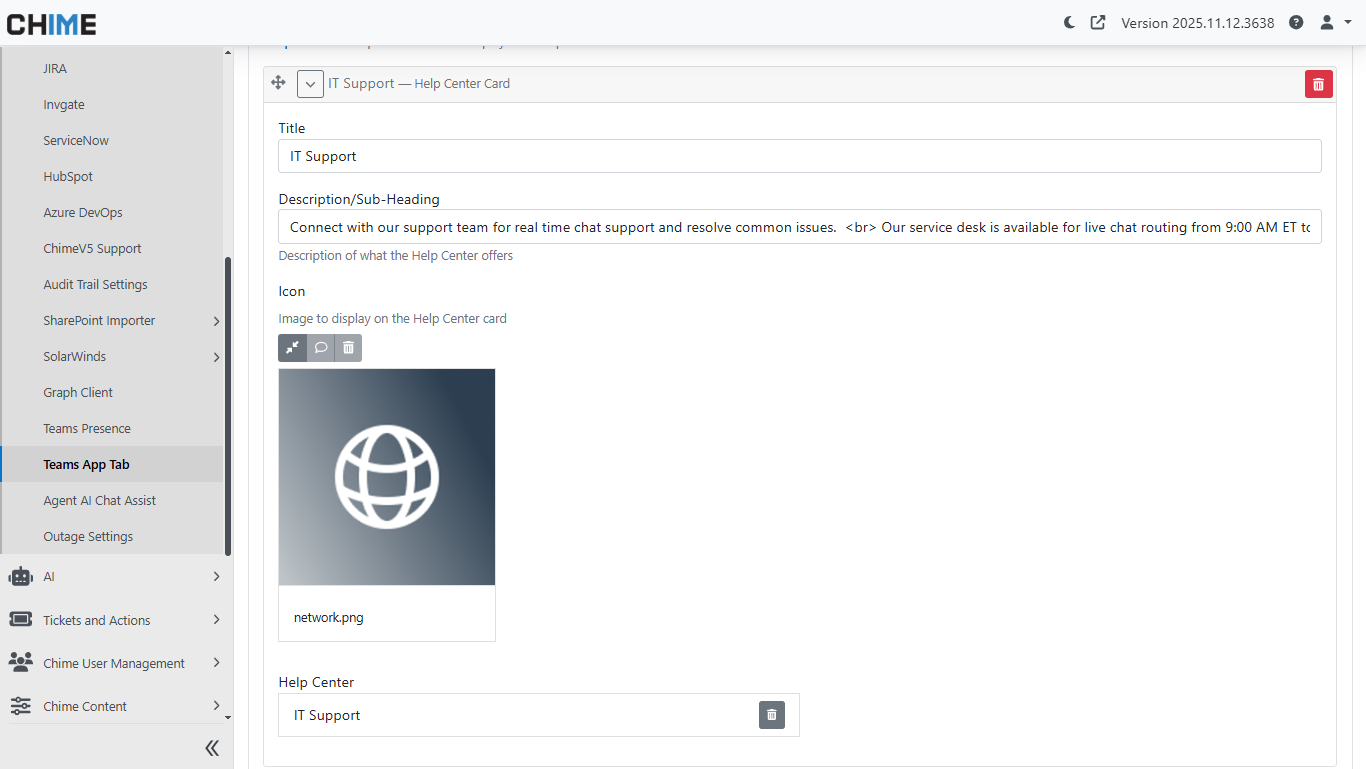Screen dimensions: 1366x769
Task: Remove IT Support from Help Center field
Action: (771, 715)
